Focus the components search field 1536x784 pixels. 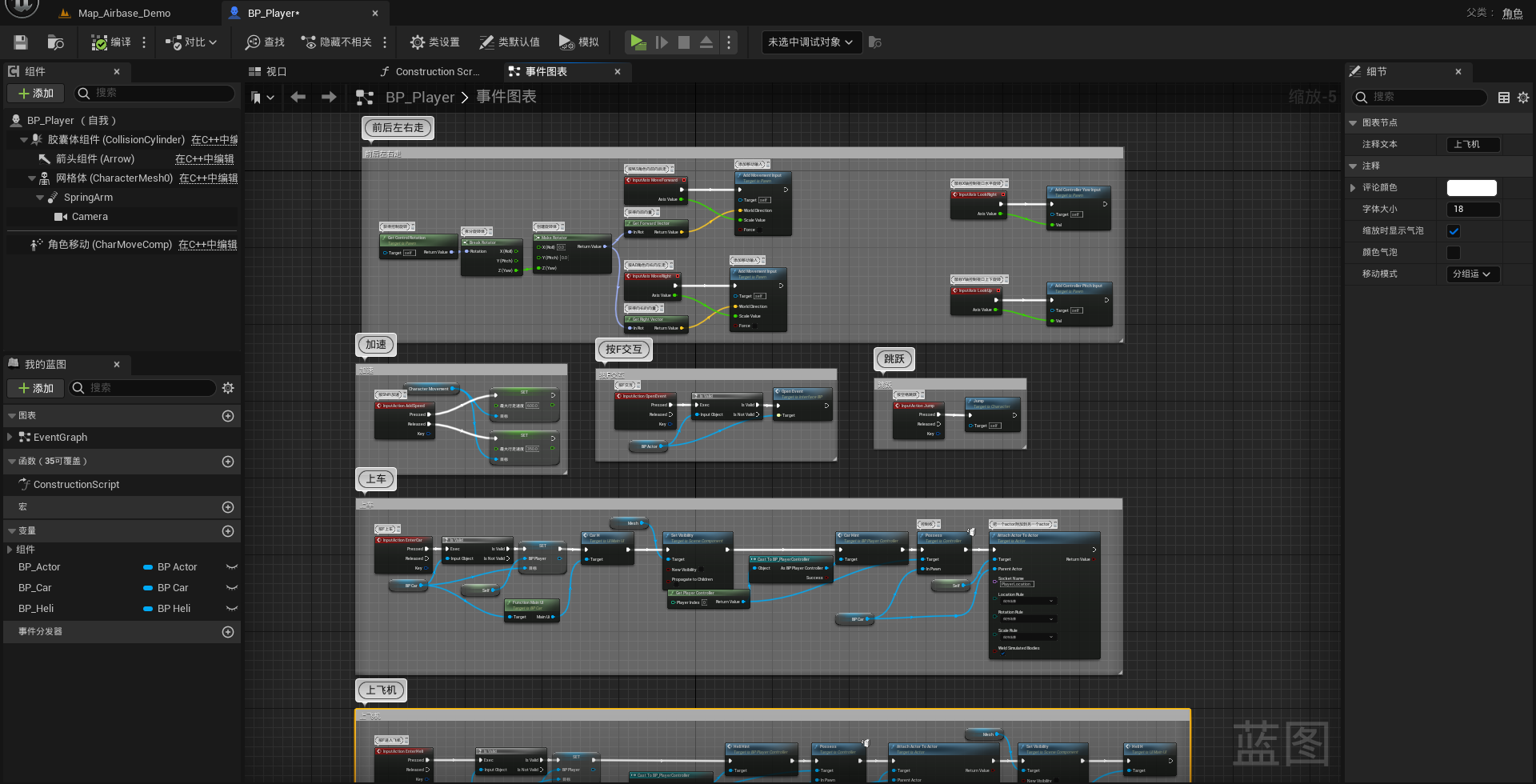point(155,94)
